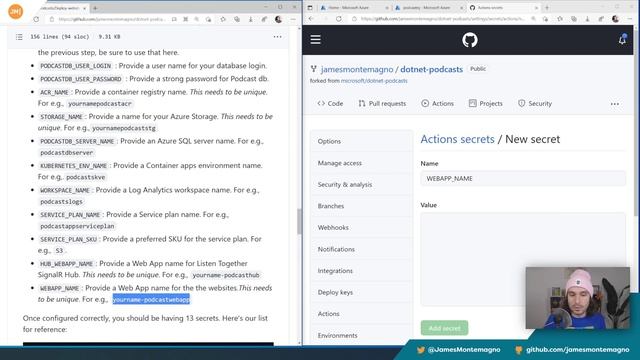Focus the left browser address bar URL

click(112, 19)
